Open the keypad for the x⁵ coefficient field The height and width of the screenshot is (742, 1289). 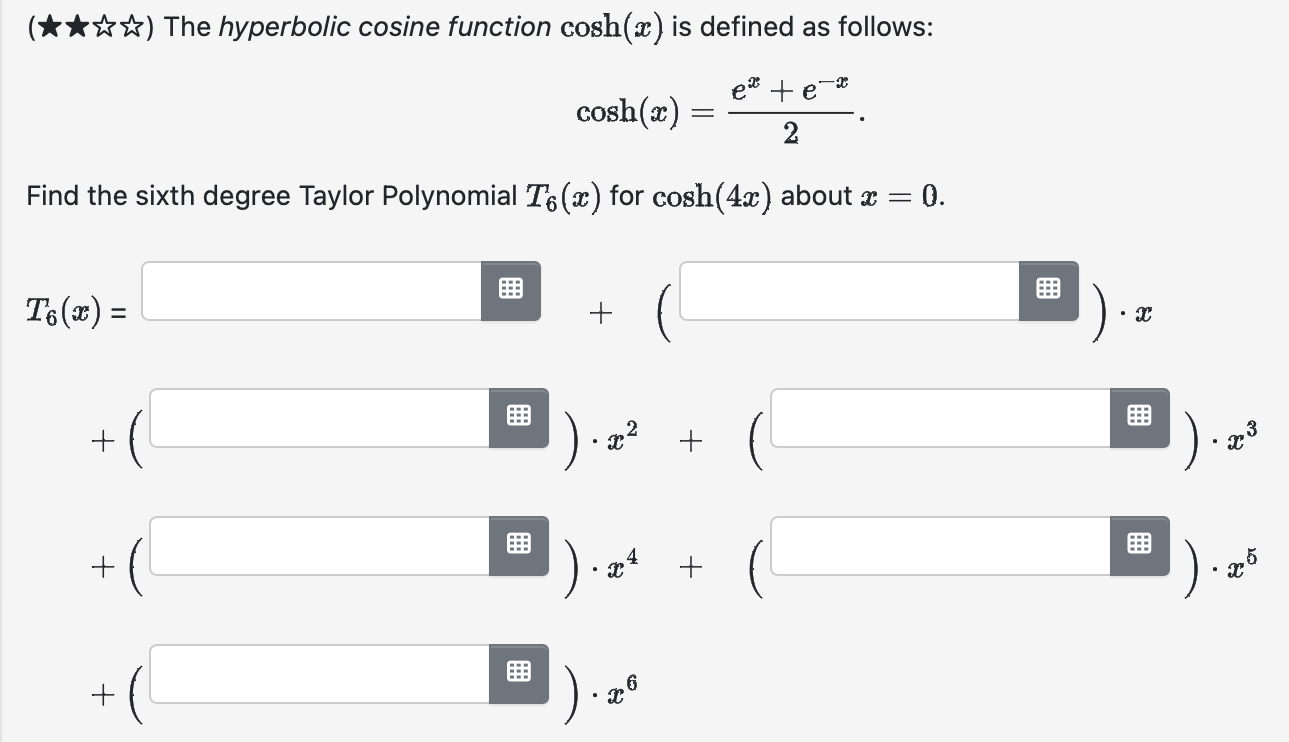click(x=1139, y=546)
